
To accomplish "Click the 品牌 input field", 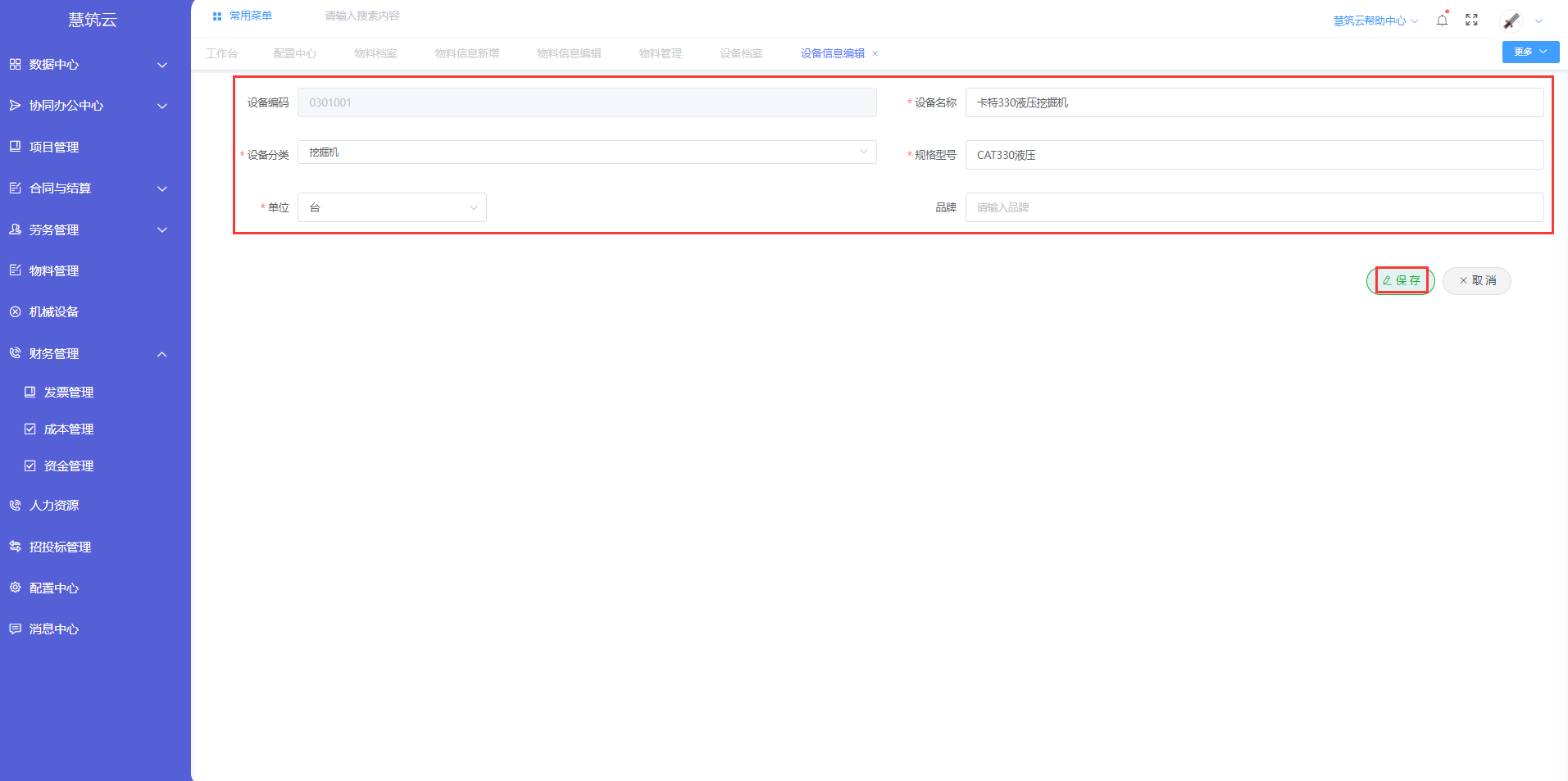I will (1254, 207).
